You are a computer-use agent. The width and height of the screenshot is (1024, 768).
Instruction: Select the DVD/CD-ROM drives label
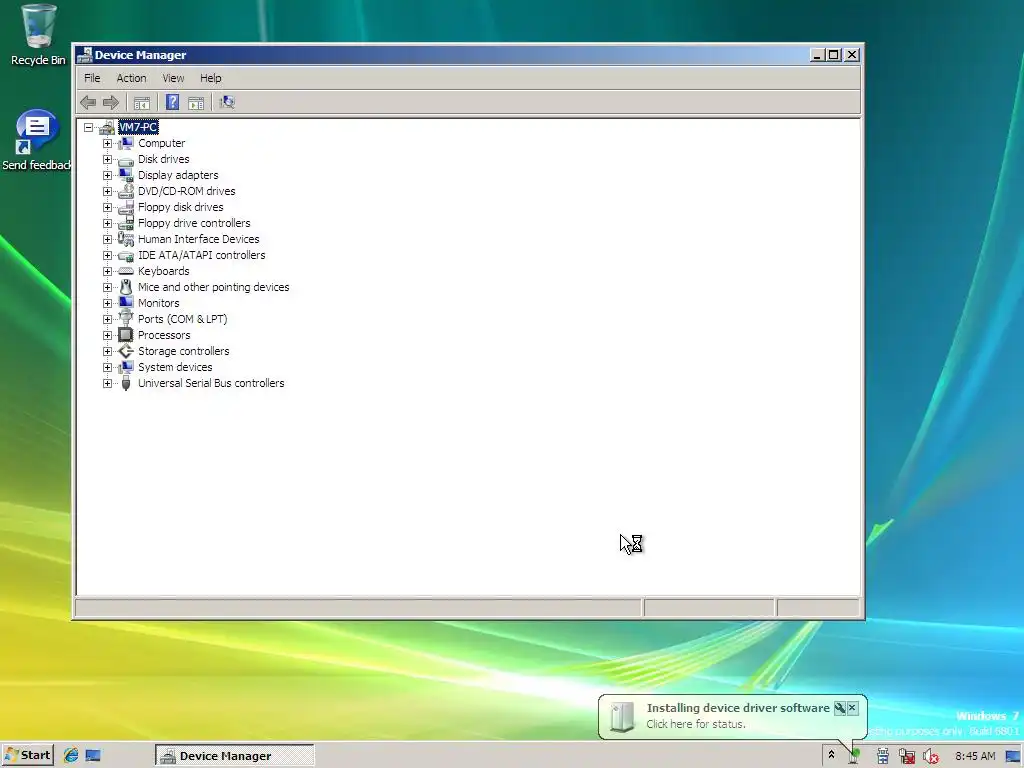[x=187, y=191]
